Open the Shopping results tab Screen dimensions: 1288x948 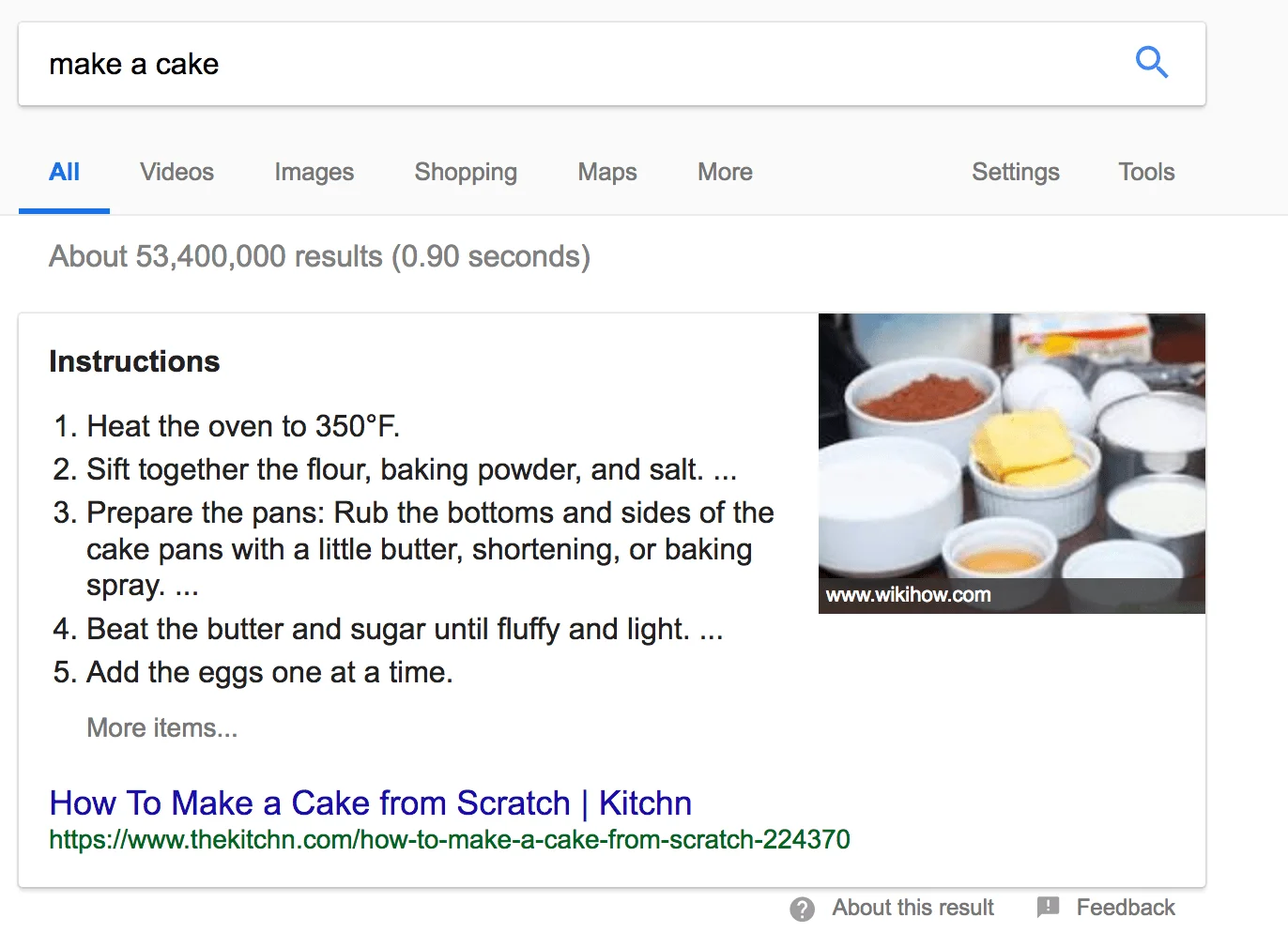tap(466, 173)
